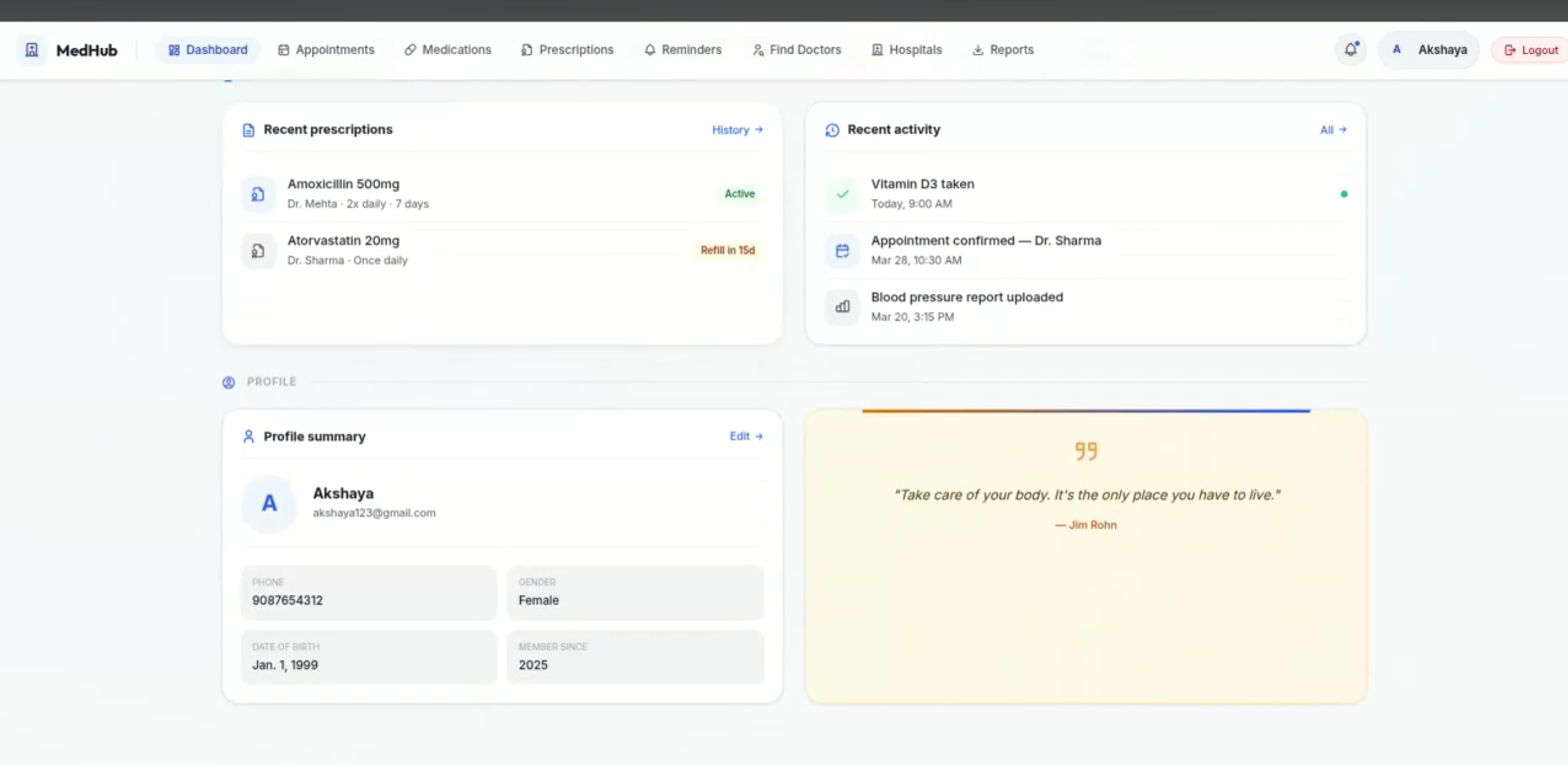
Task: Click the Profile summary person icon
Action: (x=248, y=436)
